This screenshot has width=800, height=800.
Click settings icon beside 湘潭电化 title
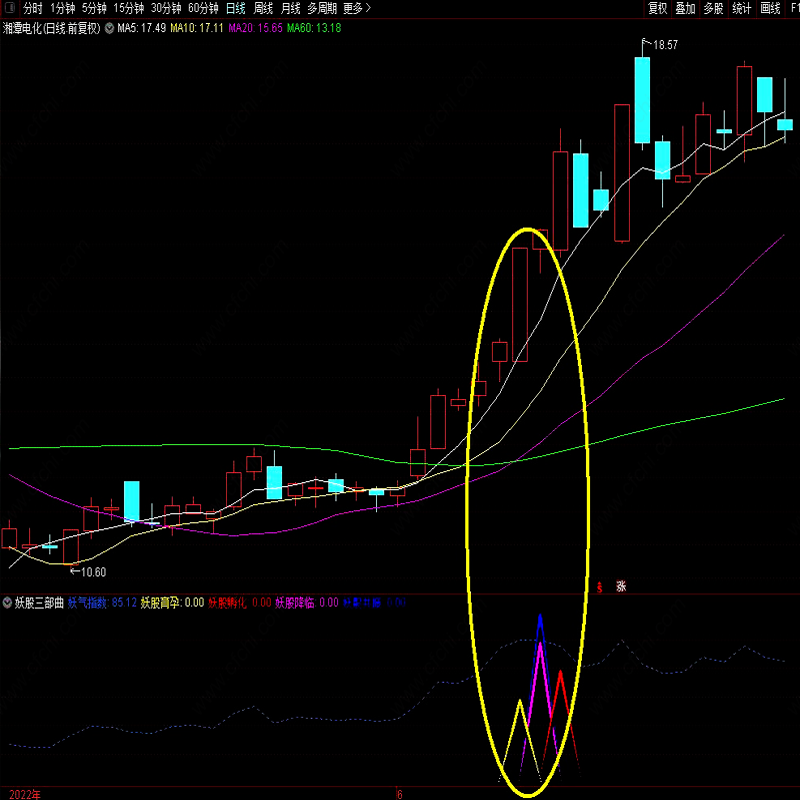pyautogui.click(x=109, y=28)
